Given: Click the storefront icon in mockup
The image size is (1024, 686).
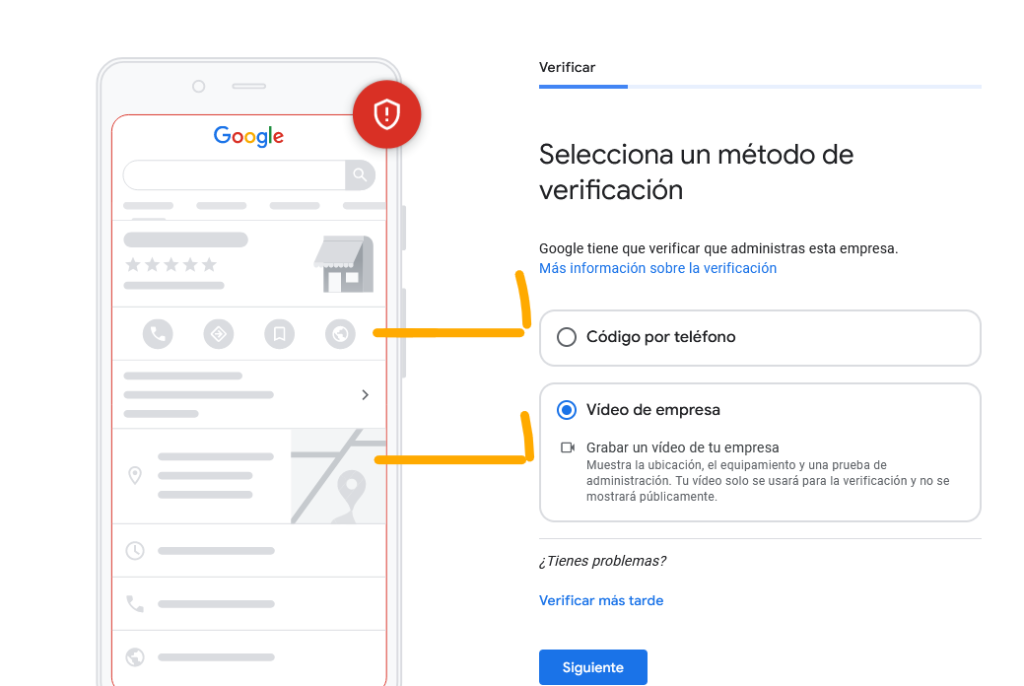Looking at the screenshot, I should pos(343,264).
